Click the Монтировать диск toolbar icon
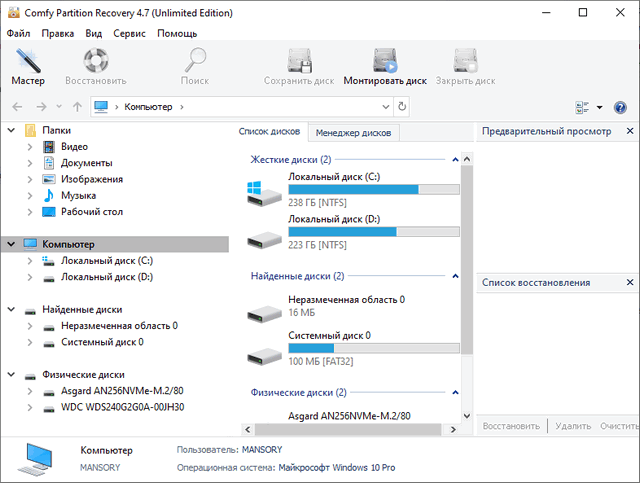This screenshot has height=483, width=640. tap(385, 66)
